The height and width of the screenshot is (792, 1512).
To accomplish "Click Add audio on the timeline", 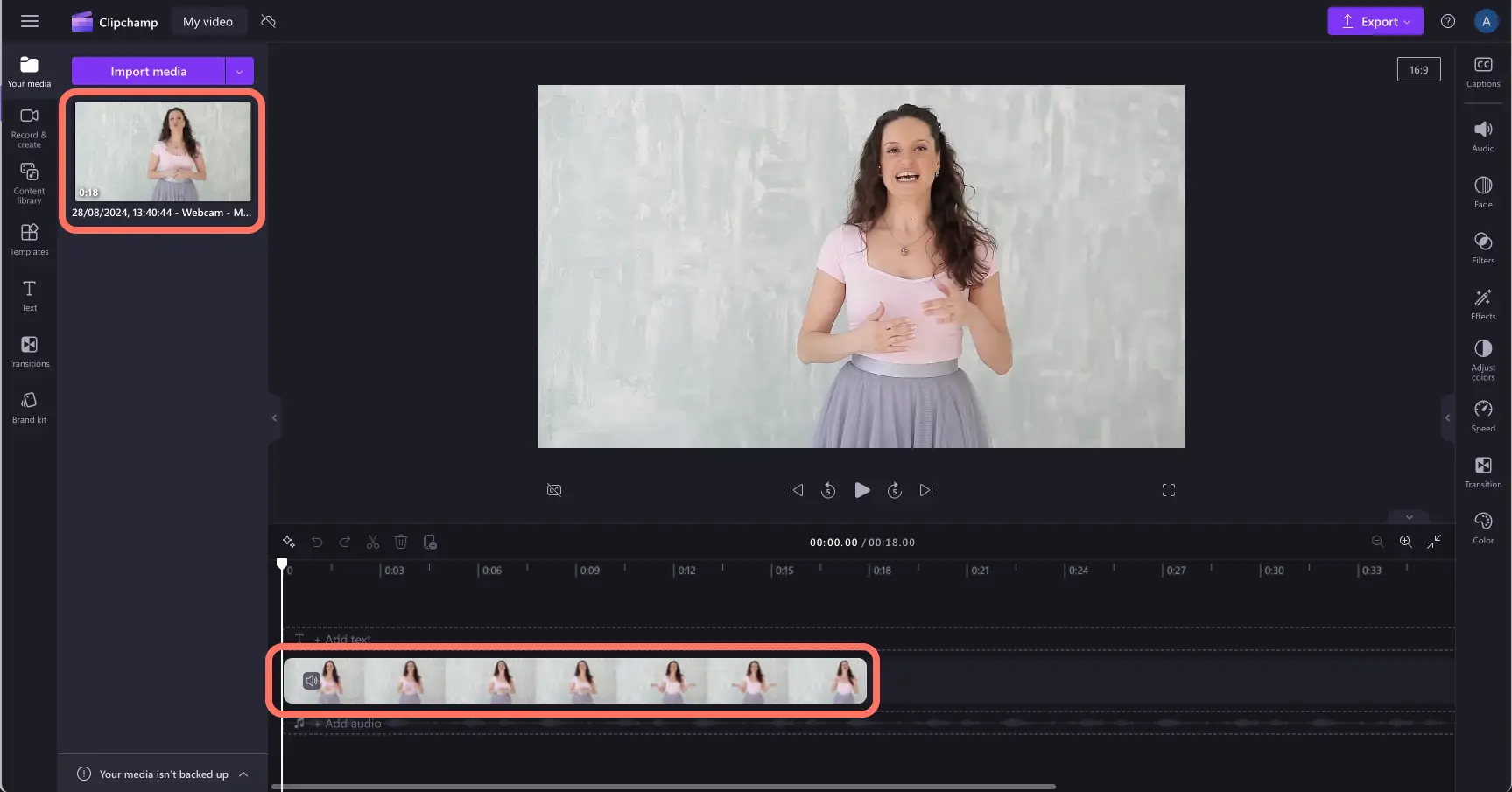I will coord(348,723).
